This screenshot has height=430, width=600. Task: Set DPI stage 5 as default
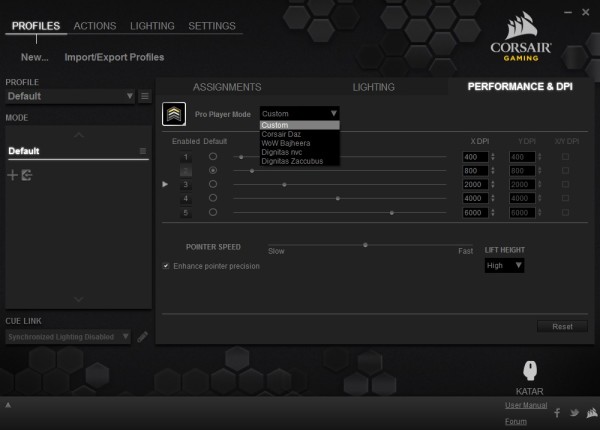click(213, 212)
